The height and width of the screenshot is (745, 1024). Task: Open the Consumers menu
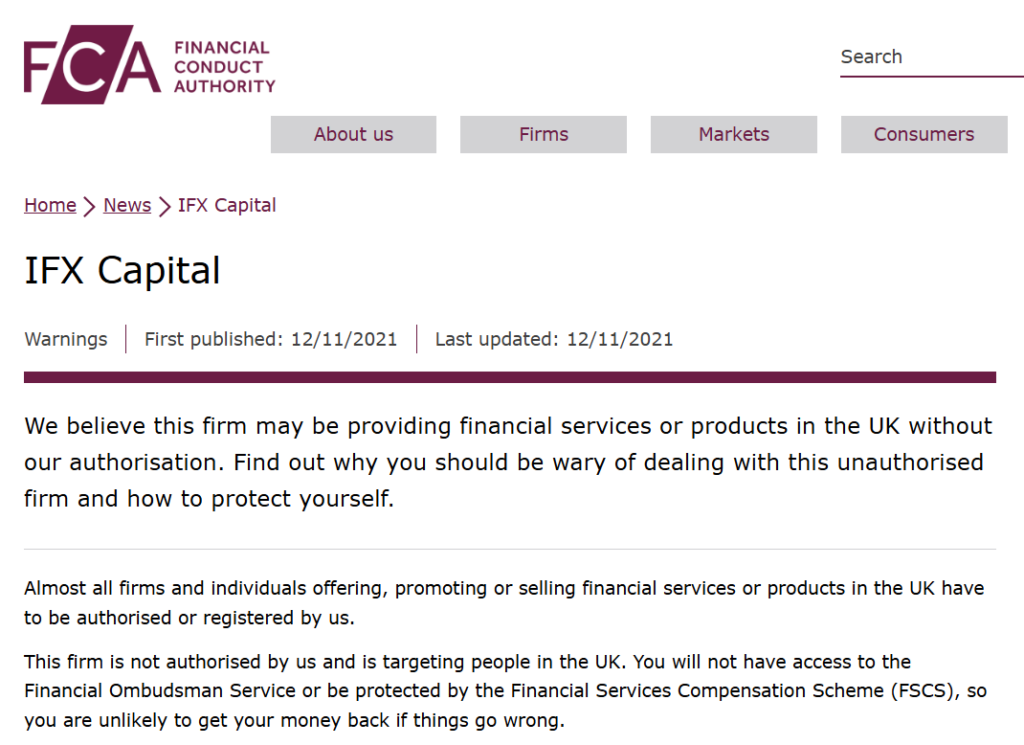point(924,135)
